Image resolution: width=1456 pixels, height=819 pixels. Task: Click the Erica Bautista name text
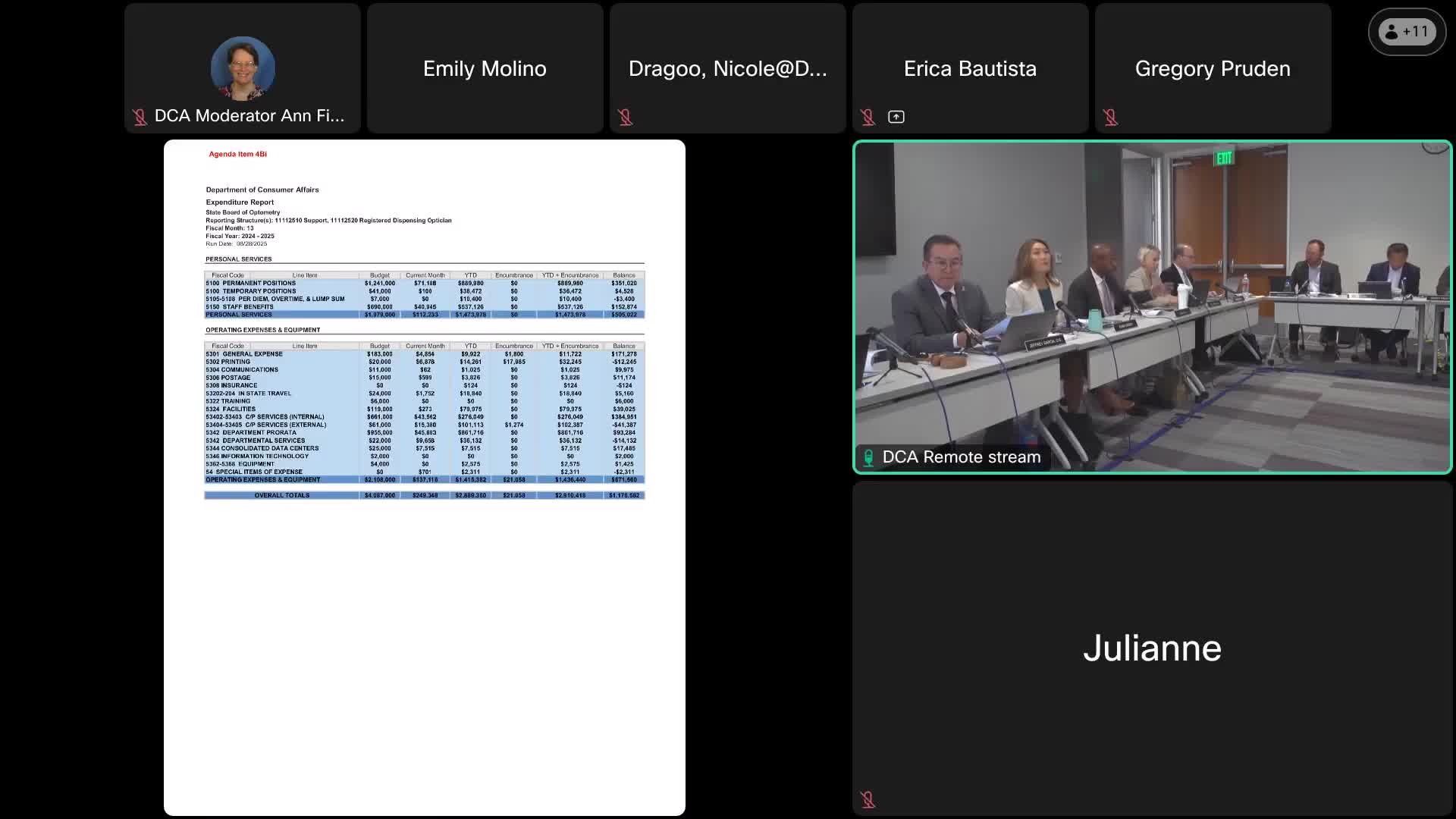coord(969,68)
